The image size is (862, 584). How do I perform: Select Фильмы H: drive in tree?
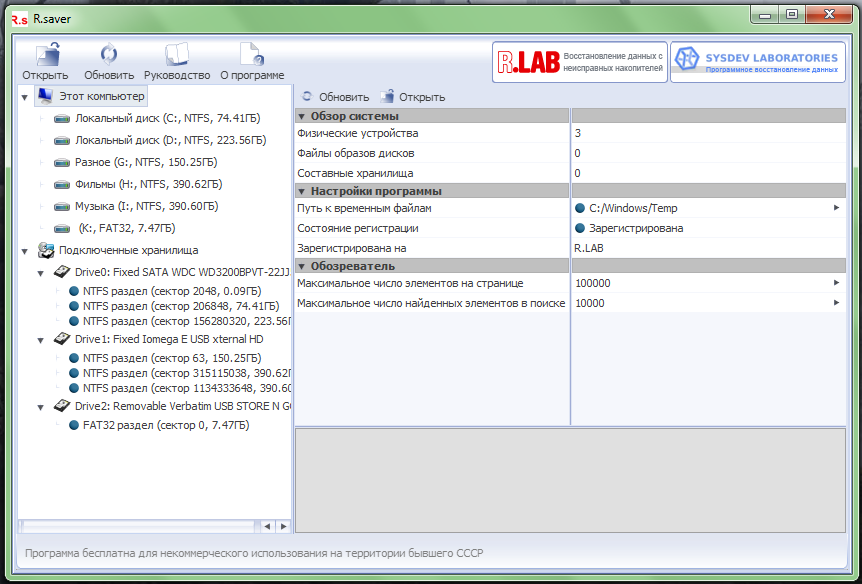coord(147,184)
